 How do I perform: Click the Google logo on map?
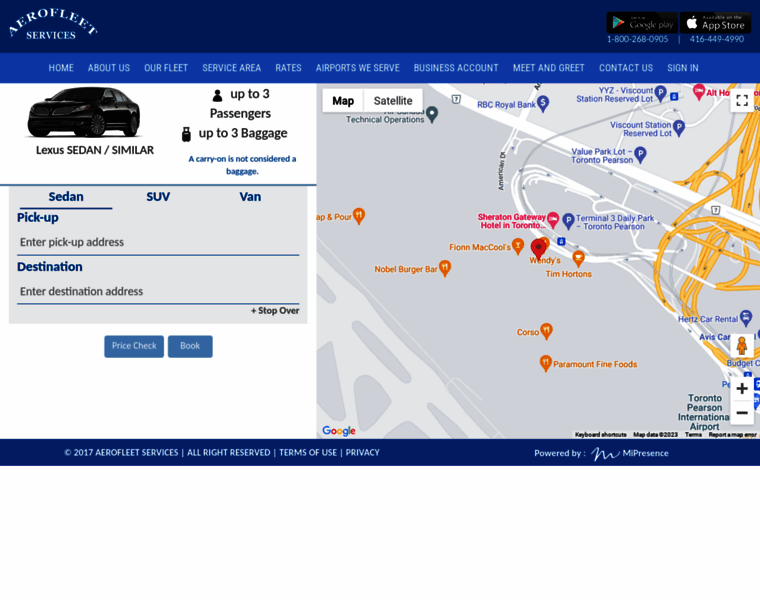pos(339,430)
